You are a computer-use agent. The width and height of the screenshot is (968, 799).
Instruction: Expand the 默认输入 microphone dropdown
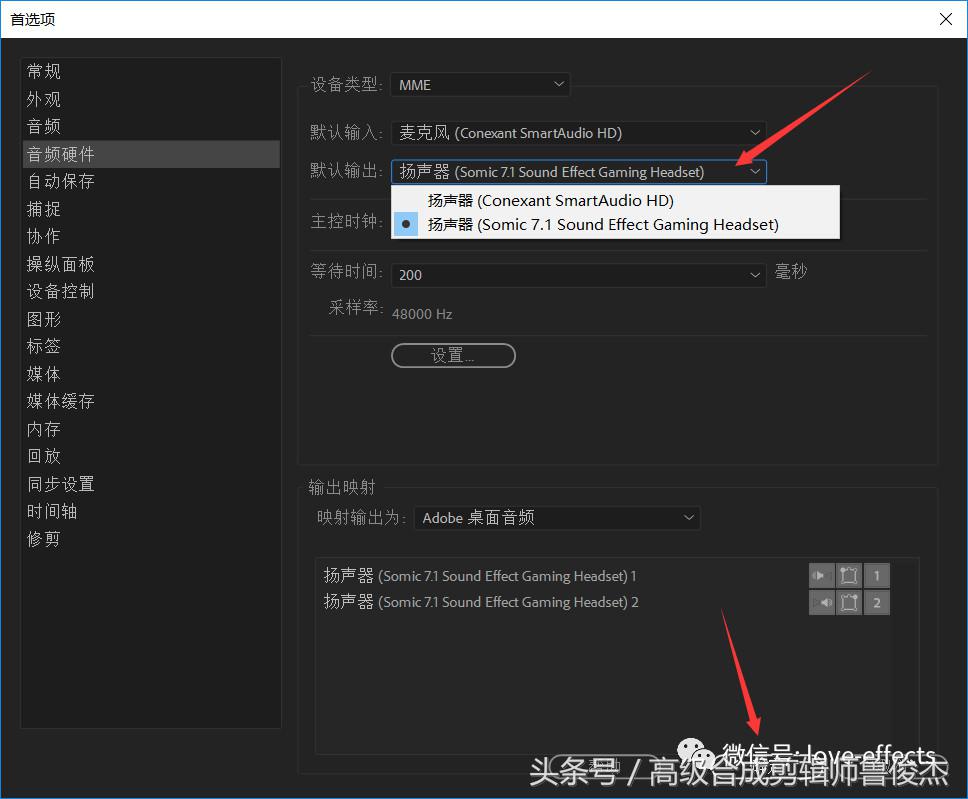(755, 132)
